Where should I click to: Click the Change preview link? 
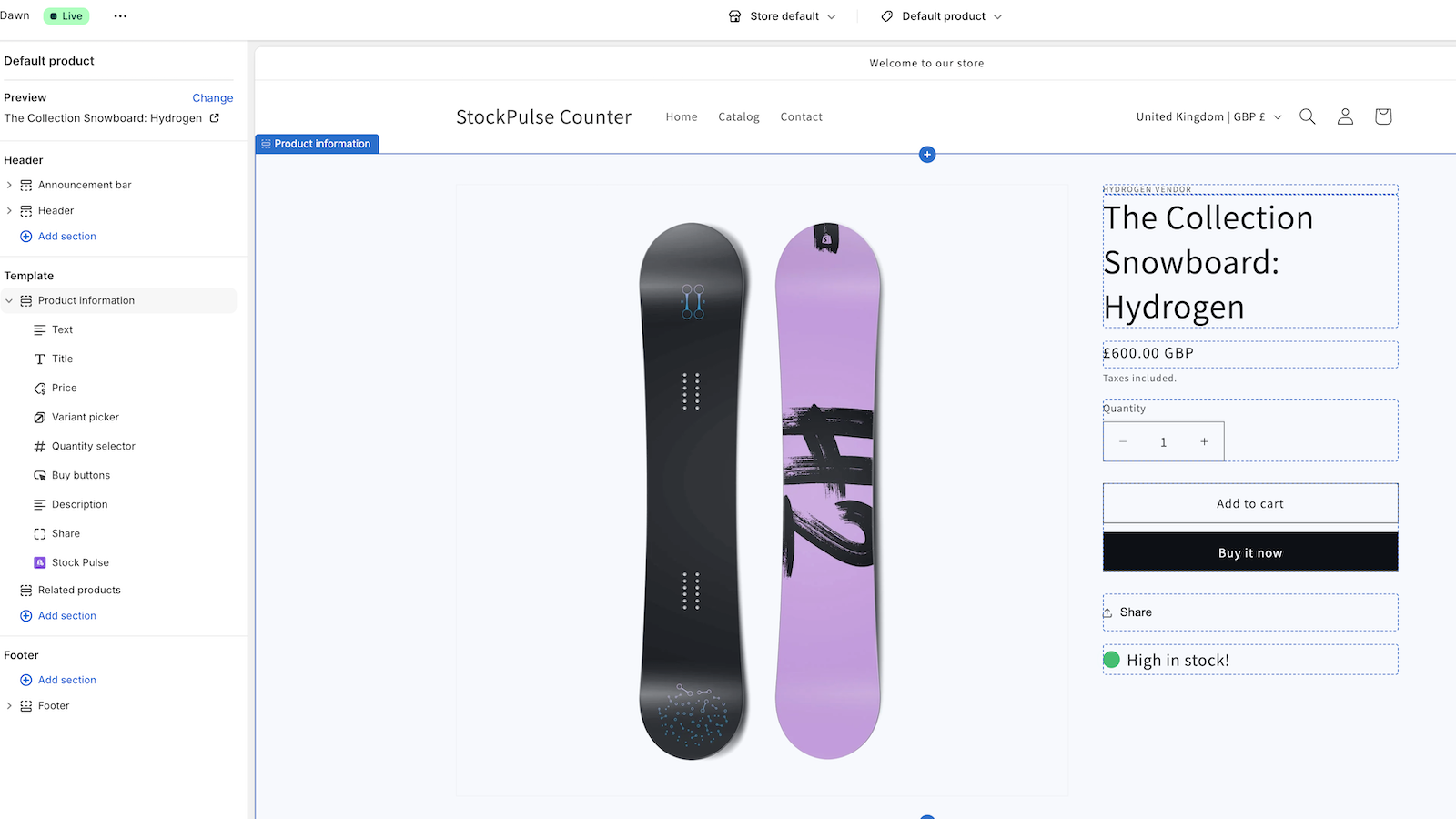(x=212, y=98)
